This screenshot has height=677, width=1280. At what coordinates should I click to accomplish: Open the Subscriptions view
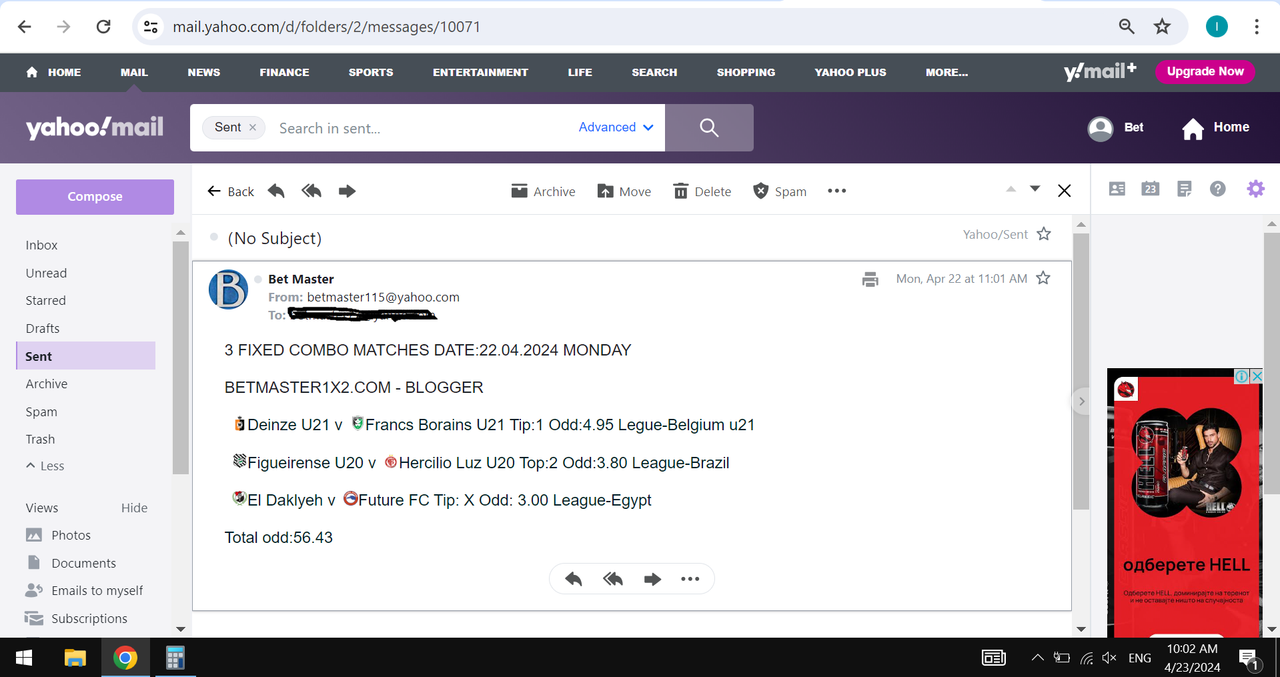pyautogui.click(x=89, y=618)
